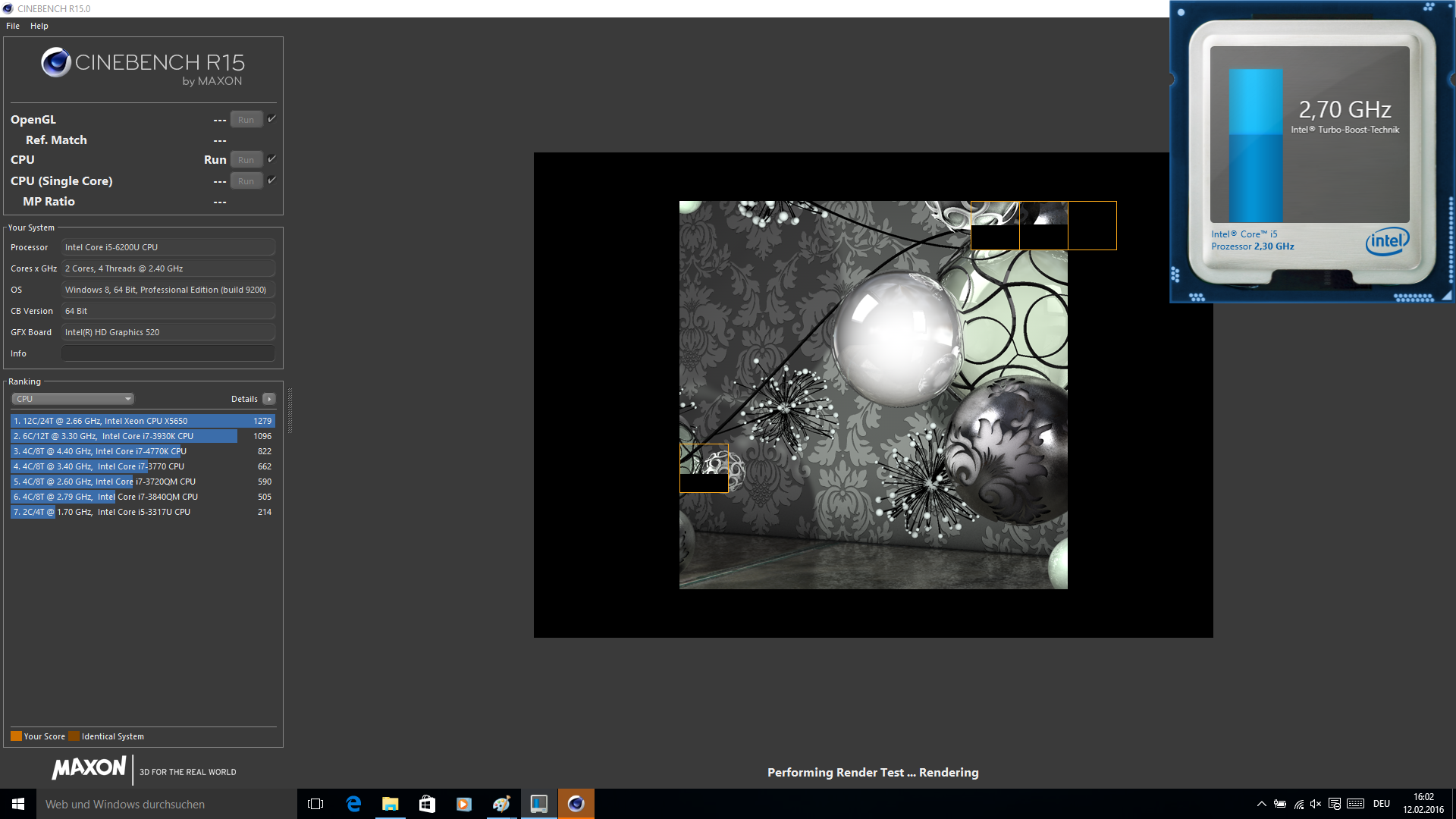Click the panel splitter handle beside the ranking
Screen dimensions: 1456x819
tap(290, 410)
